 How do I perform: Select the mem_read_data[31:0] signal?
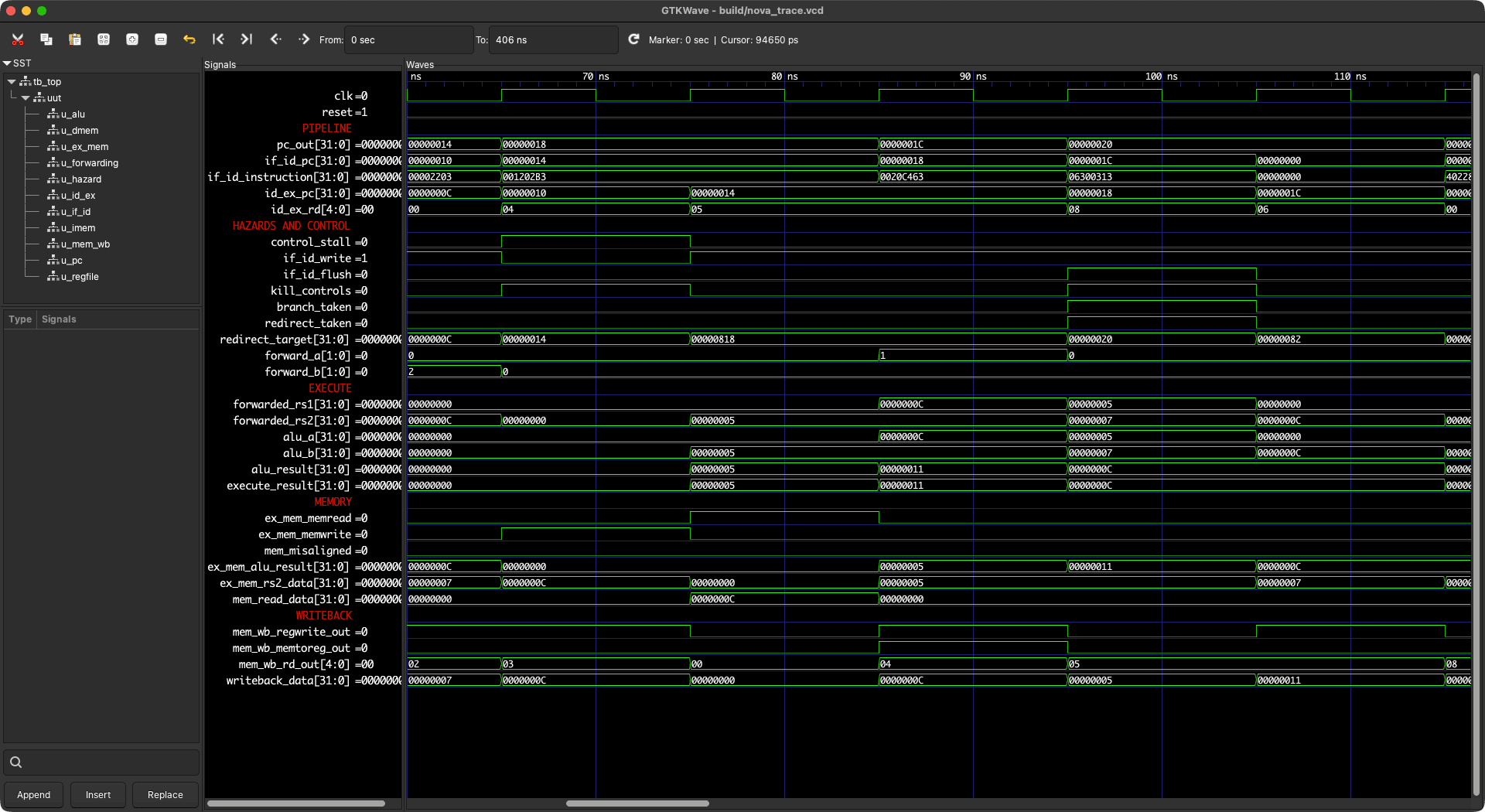[291, 599]
